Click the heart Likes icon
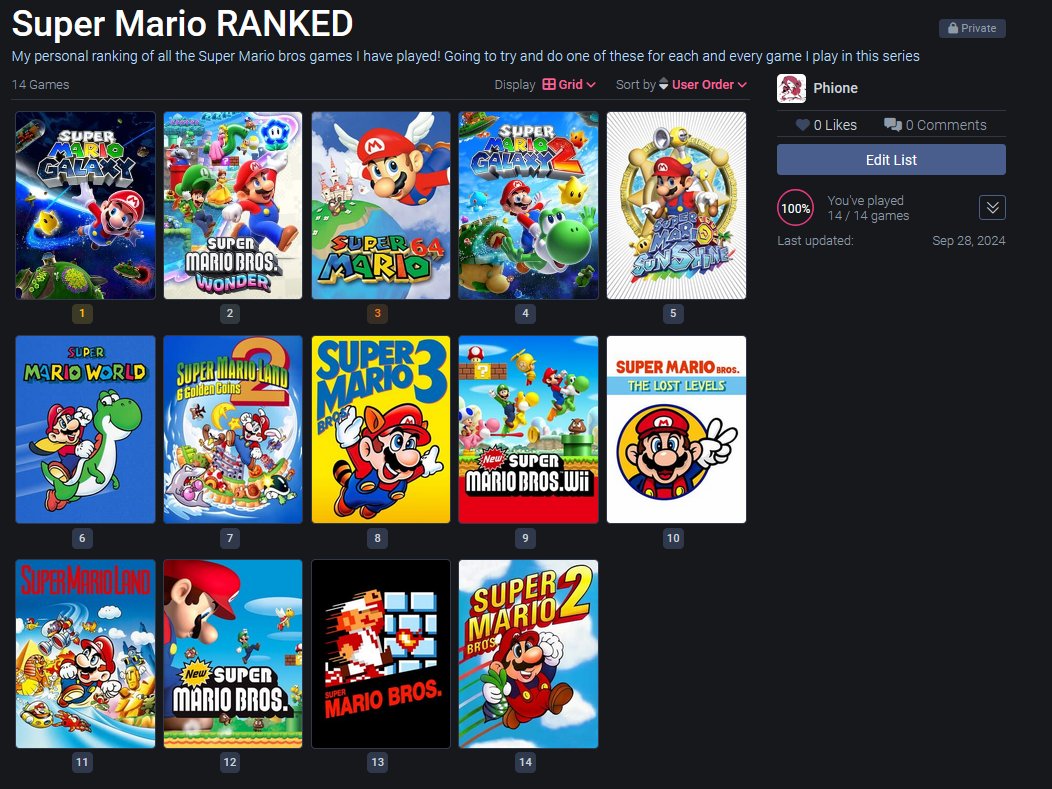Viewport: 1052px width, 789px height. (802, 125)
